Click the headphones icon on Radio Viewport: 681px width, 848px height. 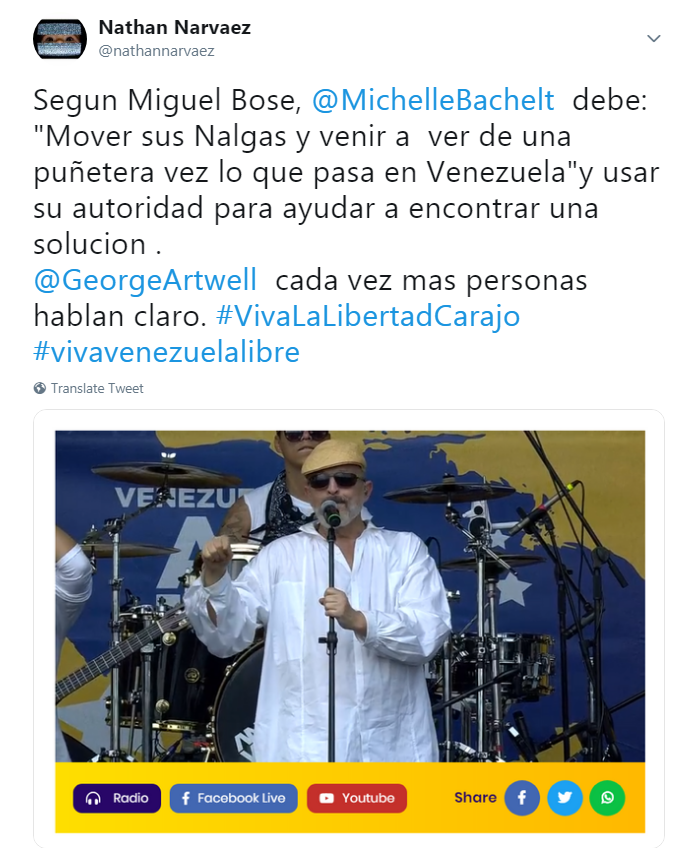click(93, 798)
